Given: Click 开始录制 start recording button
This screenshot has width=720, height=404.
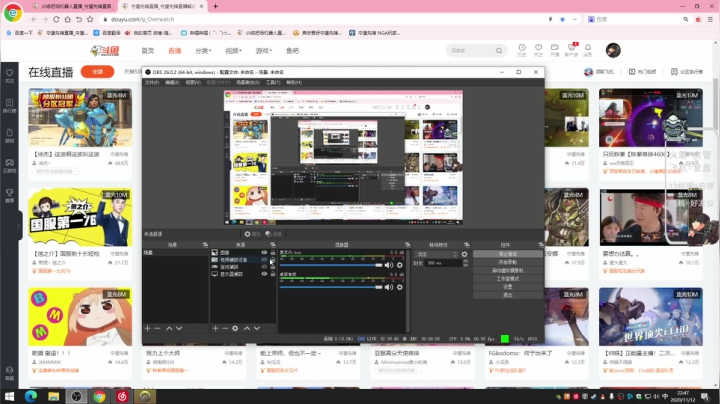Looking at the screenshot, I should [508, 262].
